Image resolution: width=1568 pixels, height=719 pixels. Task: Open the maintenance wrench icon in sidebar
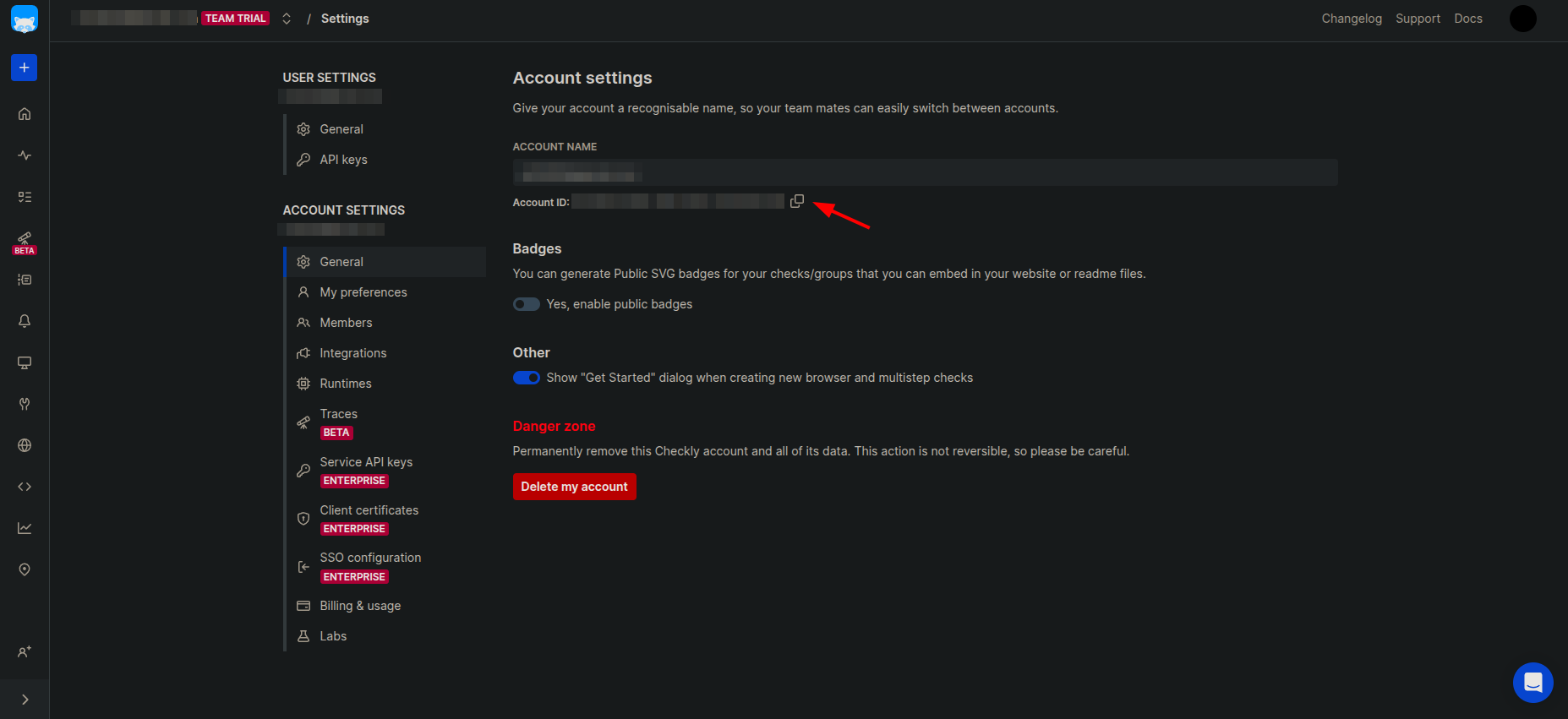(25, 404)
